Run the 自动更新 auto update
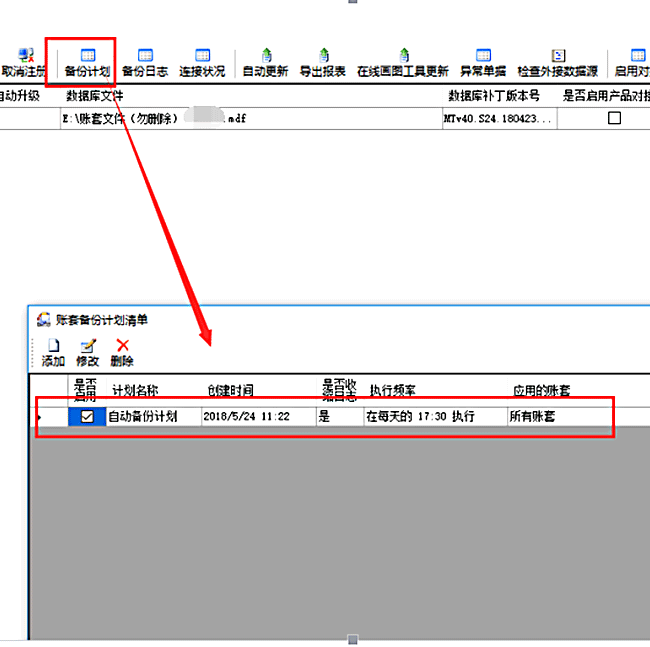Image resolution: width=650 pixels, height=647 pixels. click(x=265, y=63)
